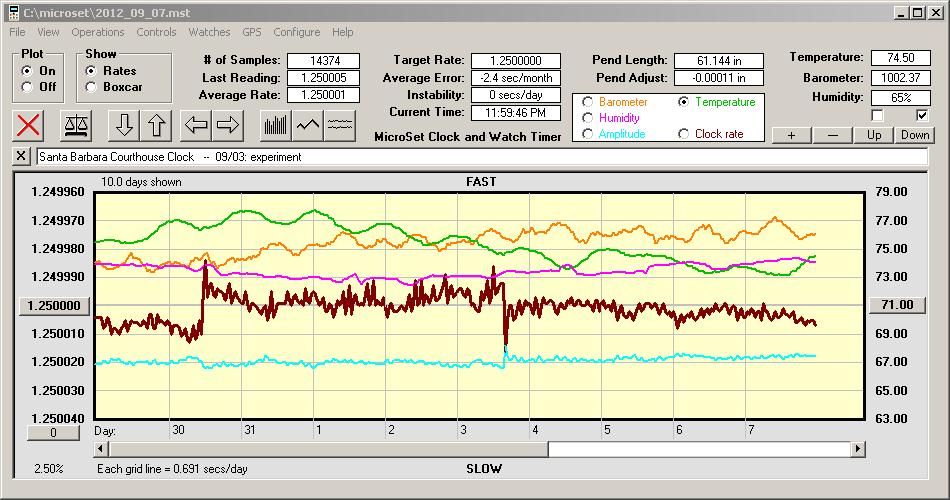The image size is (950, 500).
Task: Click the small X beside the description field
Action: (x=21, y=156)
